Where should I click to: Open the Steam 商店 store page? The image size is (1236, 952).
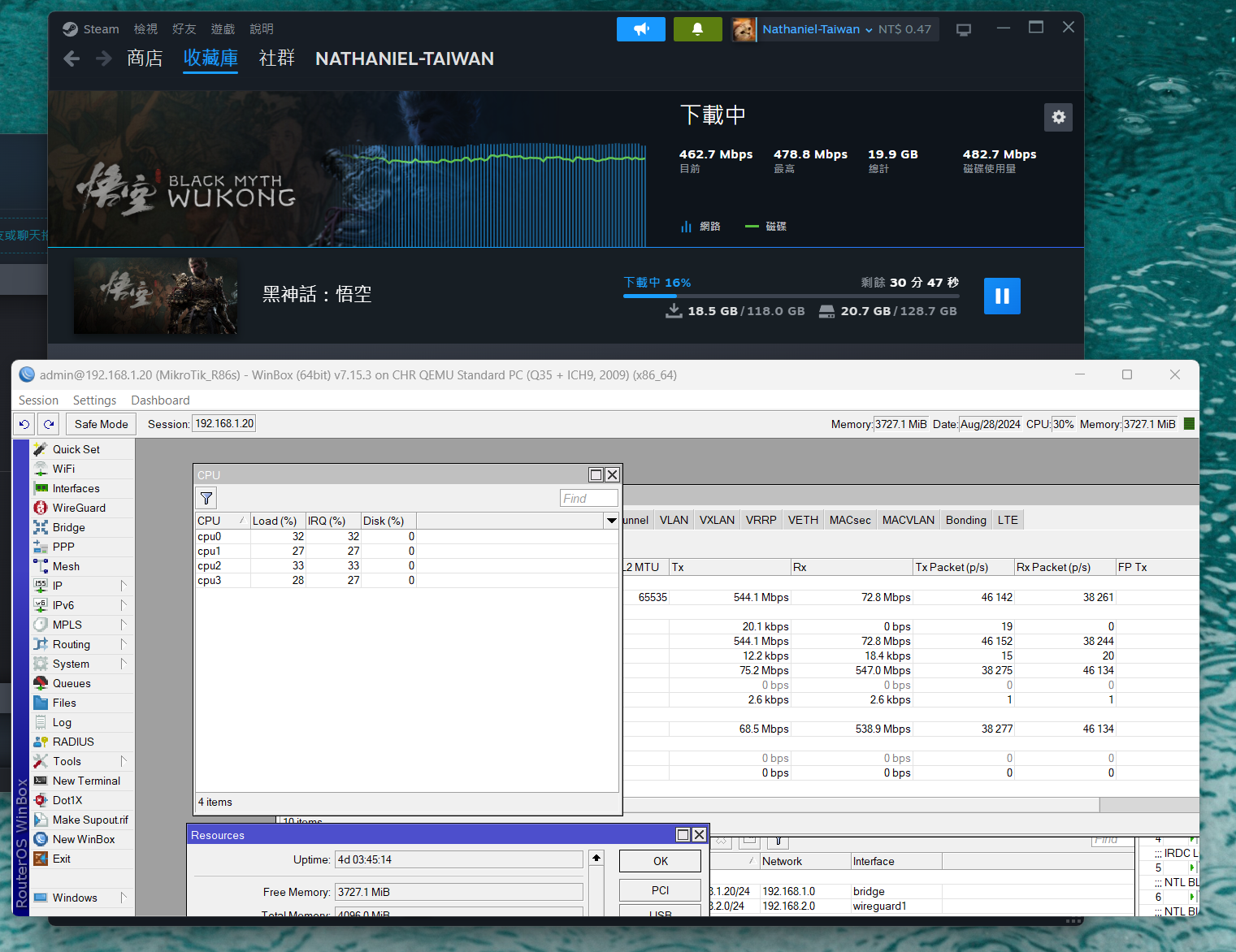pos(145,58)
